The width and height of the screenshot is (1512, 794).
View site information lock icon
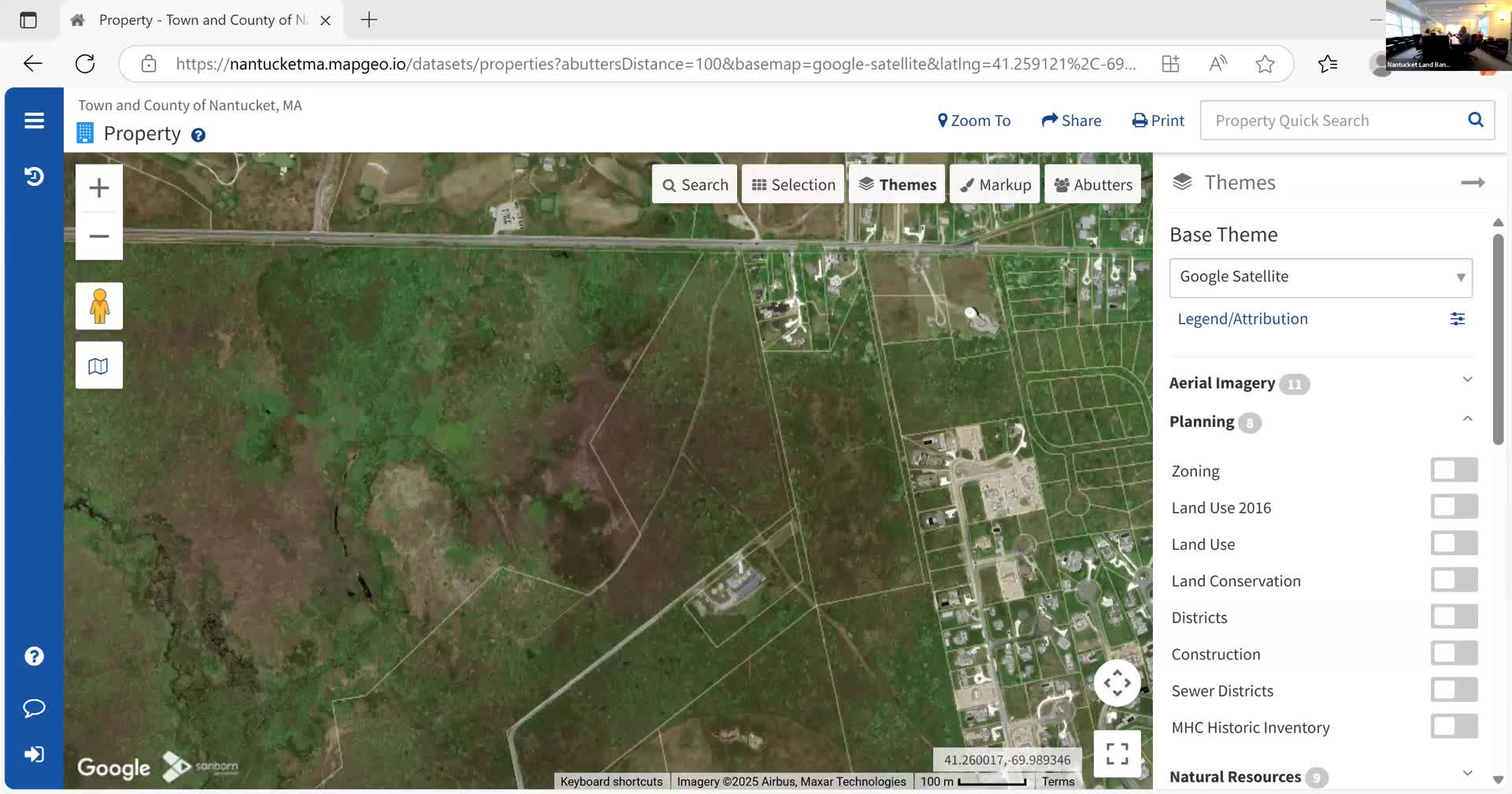coord(149,64)
